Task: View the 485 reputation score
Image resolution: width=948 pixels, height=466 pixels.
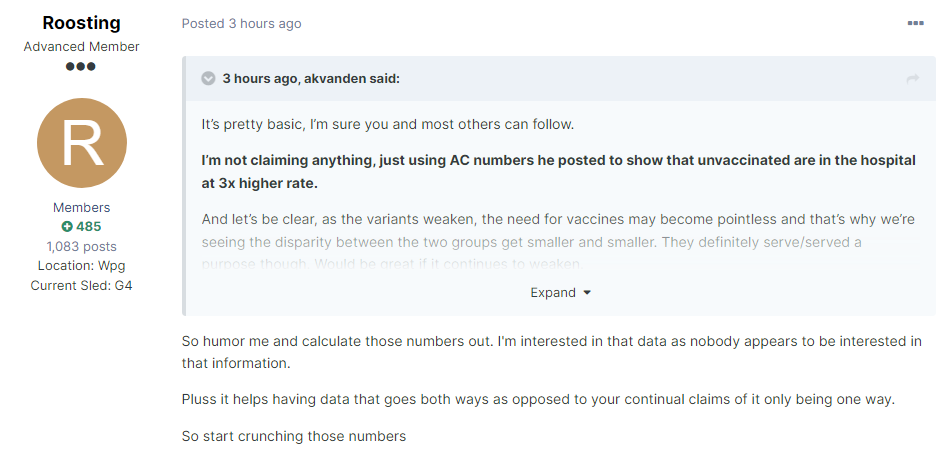Action: pos(88,227)
